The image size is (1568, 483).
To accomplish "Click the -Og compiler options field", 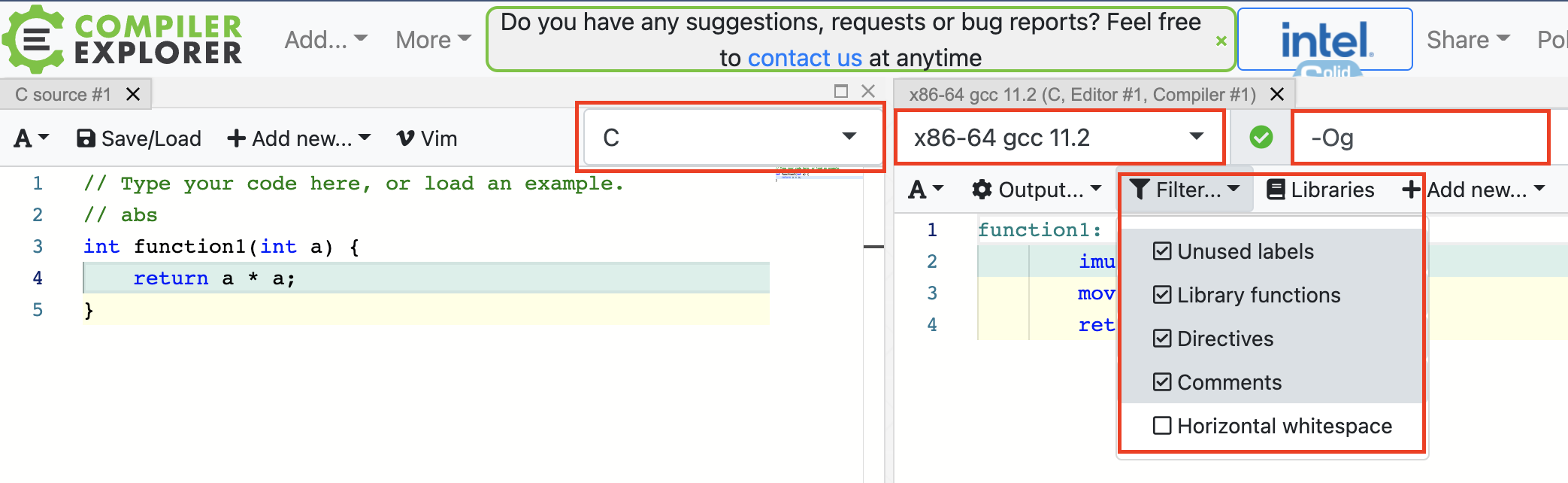I will pyautogui.click(x=1419, y=138).
